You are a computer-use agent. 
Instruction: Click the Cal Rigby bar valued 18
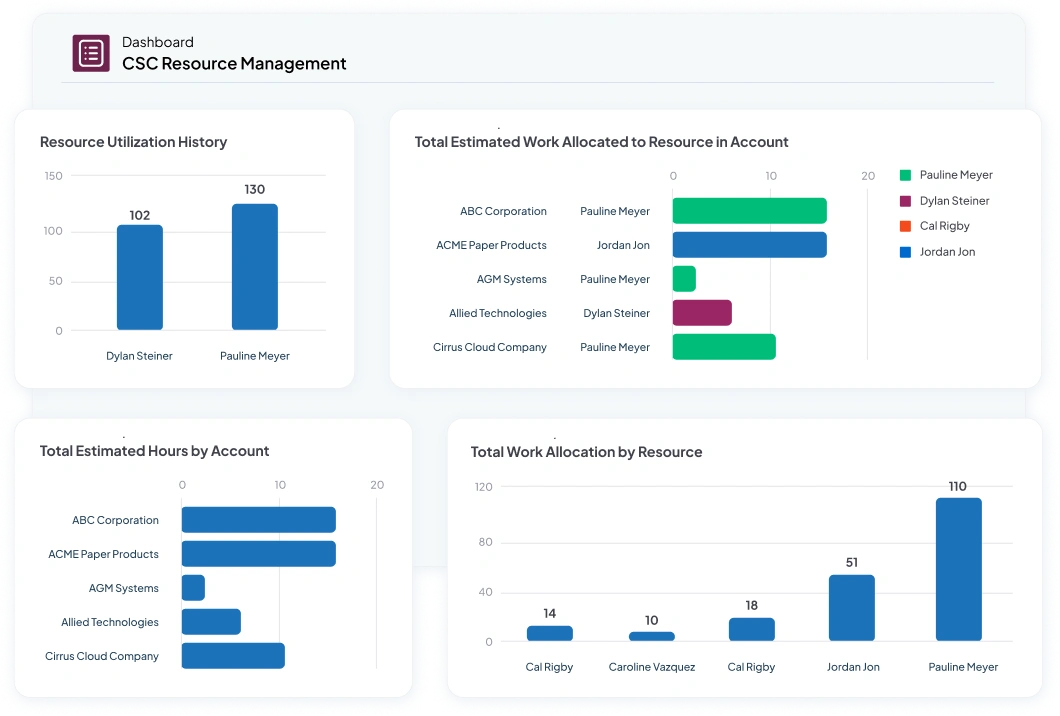tap(751, 629)
